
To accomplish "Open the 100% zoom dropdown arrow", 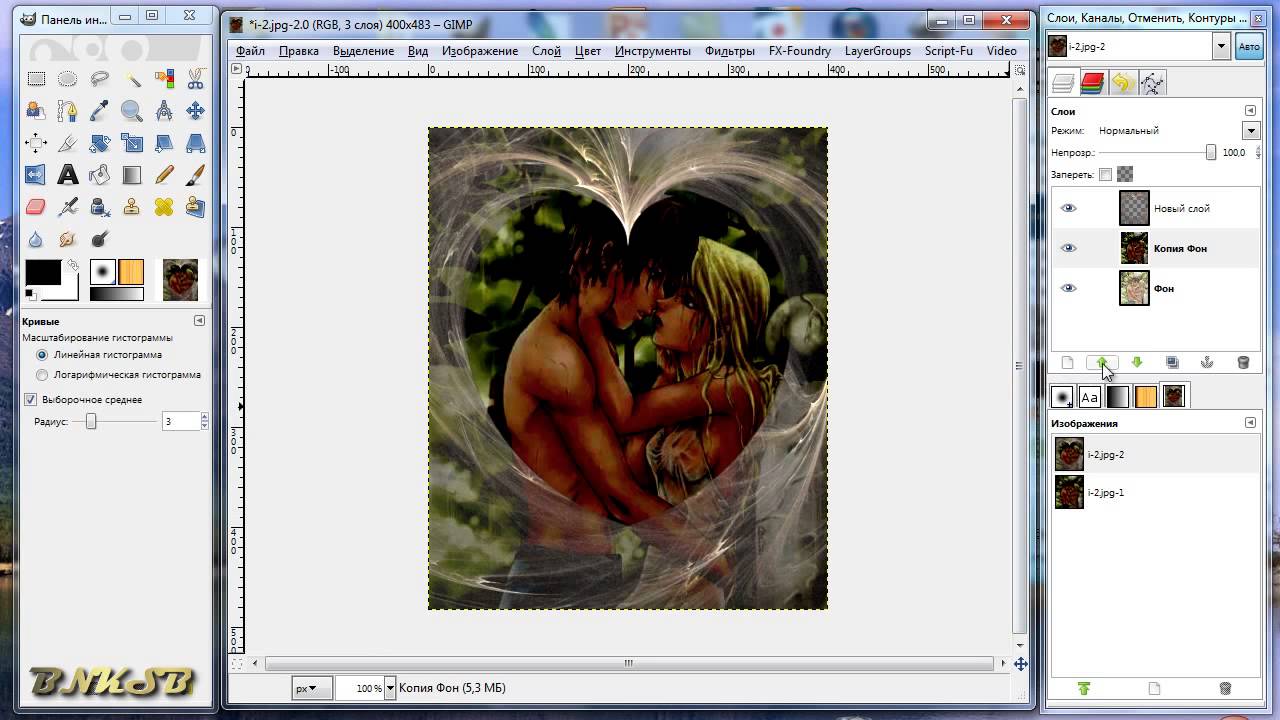I will 391,688.
